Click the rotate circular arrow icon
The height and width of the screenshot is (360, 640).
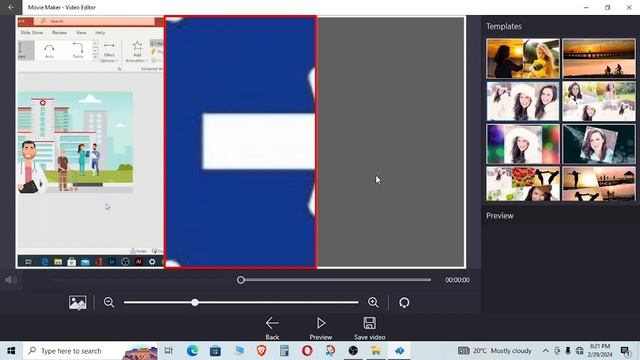(x=404, y=302)
